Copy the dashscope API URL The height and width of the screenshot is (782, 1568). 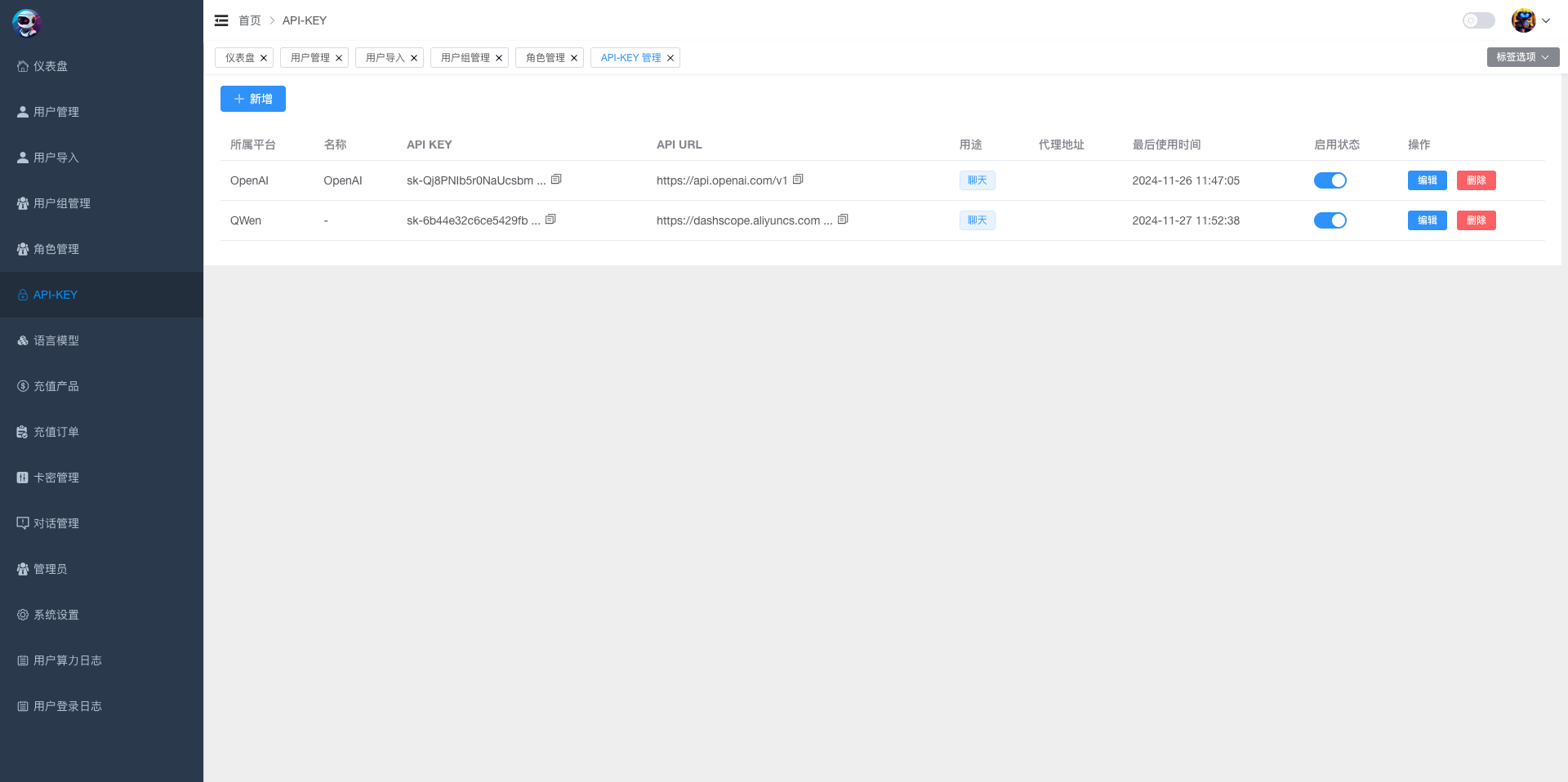point(843,220)
